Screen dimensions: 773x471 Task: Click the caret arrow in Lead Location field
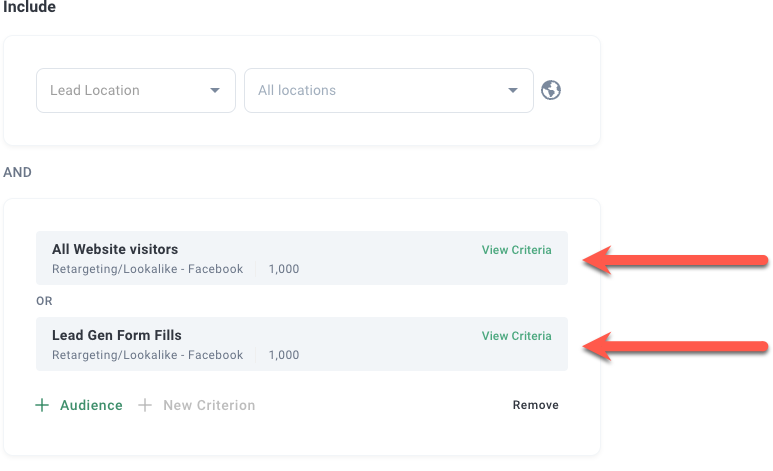coord(214,90)
